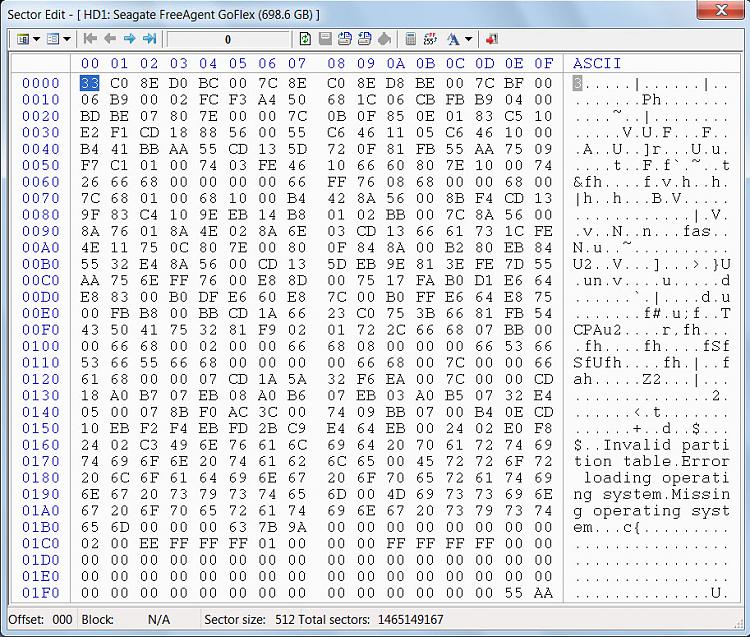This screenshot has width=750, height=637.
Task: Click the Offset 000 status field
Action: [x=41, y=620]
